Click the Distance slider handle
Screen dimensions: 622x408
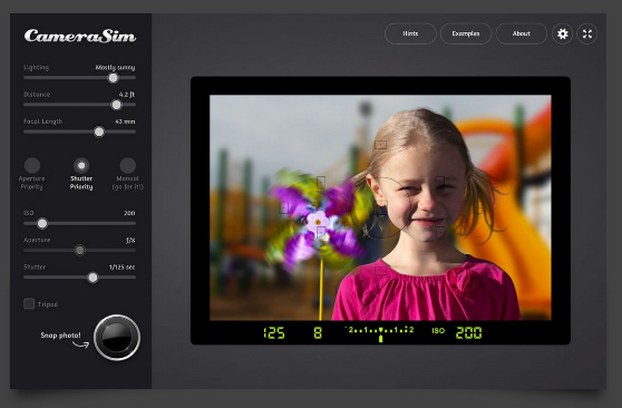click(x=116, y=104)
